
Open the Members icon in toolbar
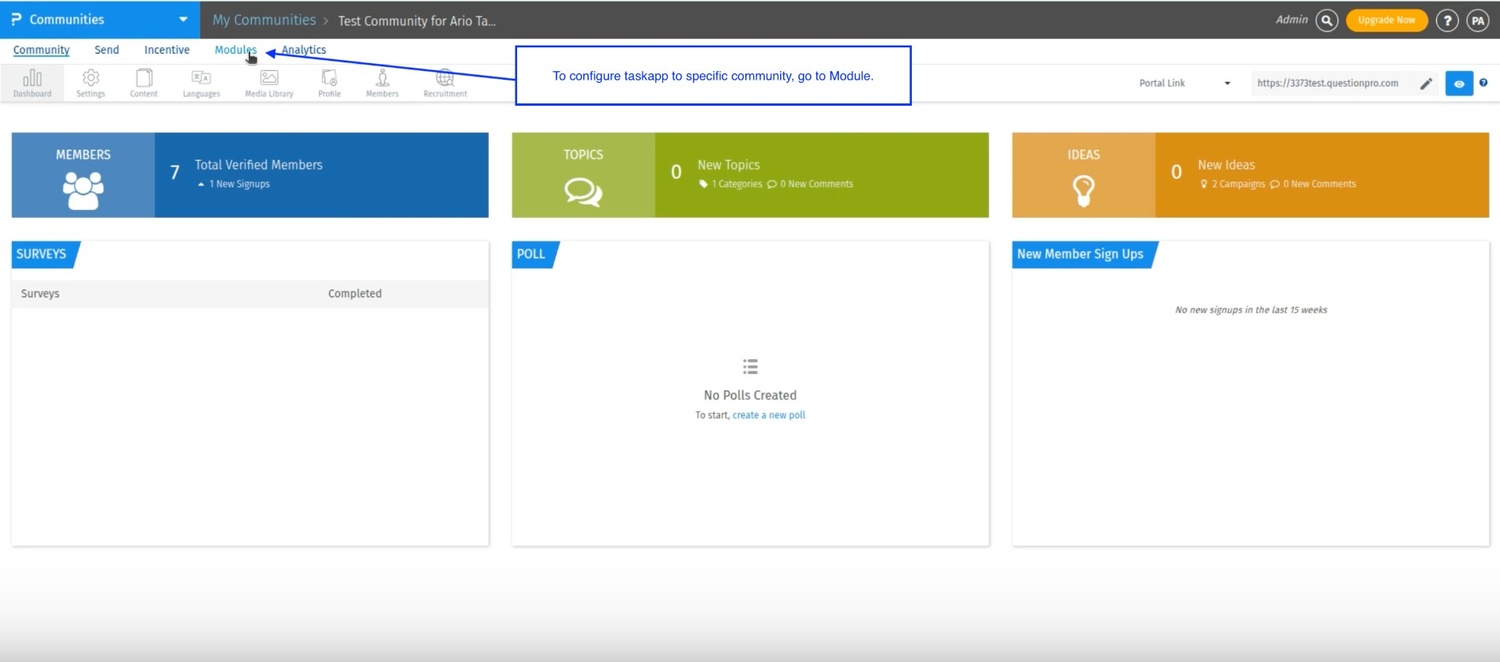(x=382, y=83)
